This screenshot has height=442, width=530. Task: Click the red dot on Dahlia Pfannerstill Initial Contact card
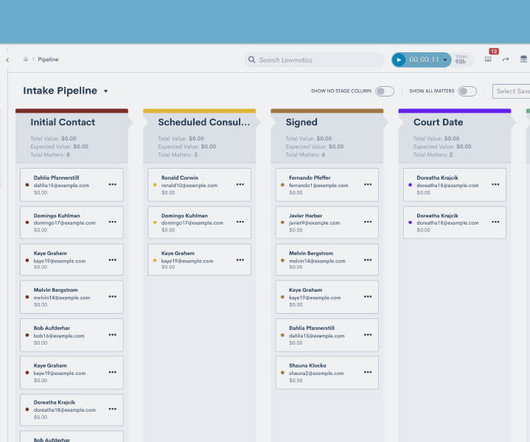(x=27, y=185)
